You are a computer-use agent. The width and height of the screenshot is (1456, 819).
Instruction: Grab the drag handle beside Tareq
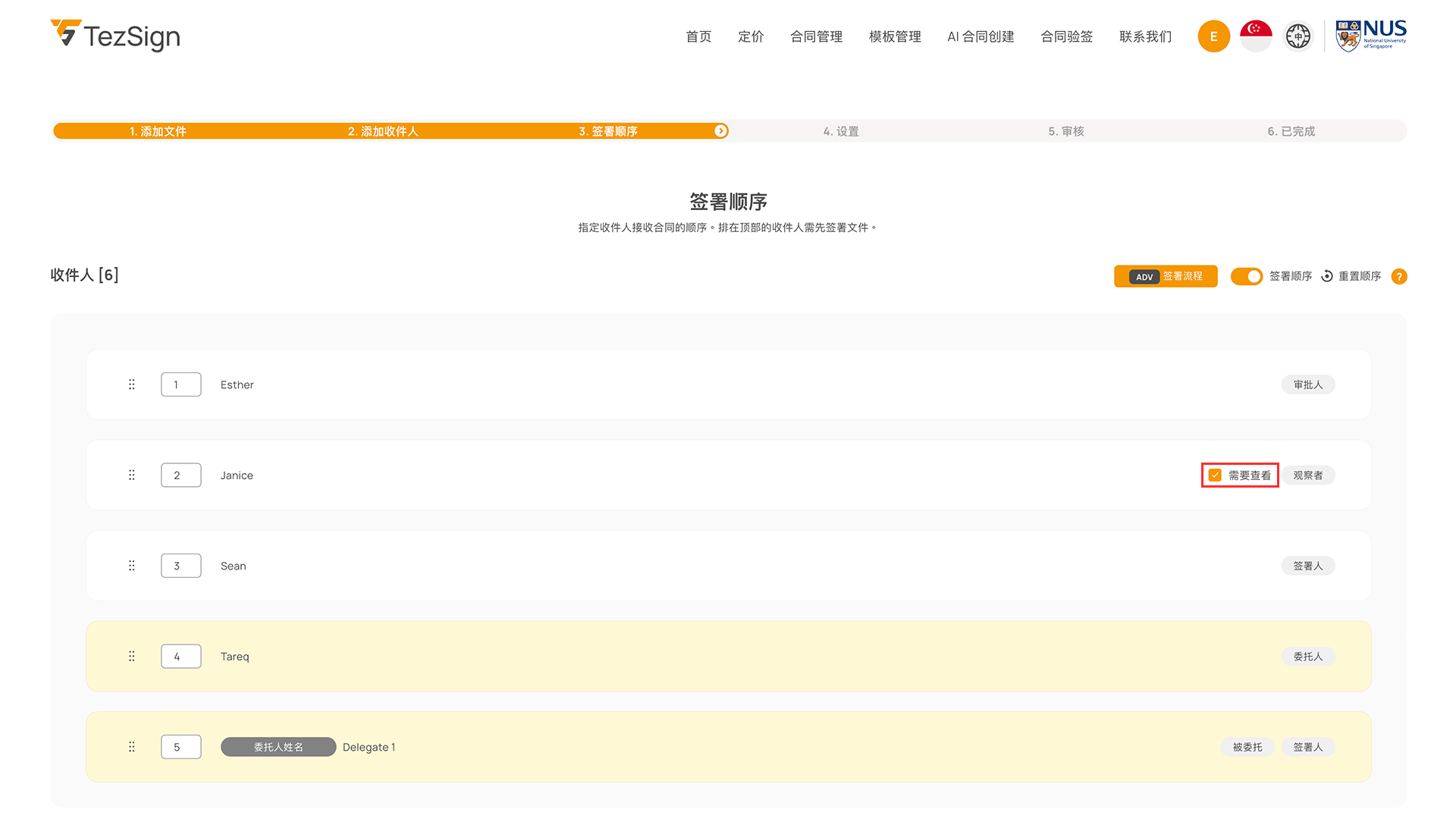(132, 656)
